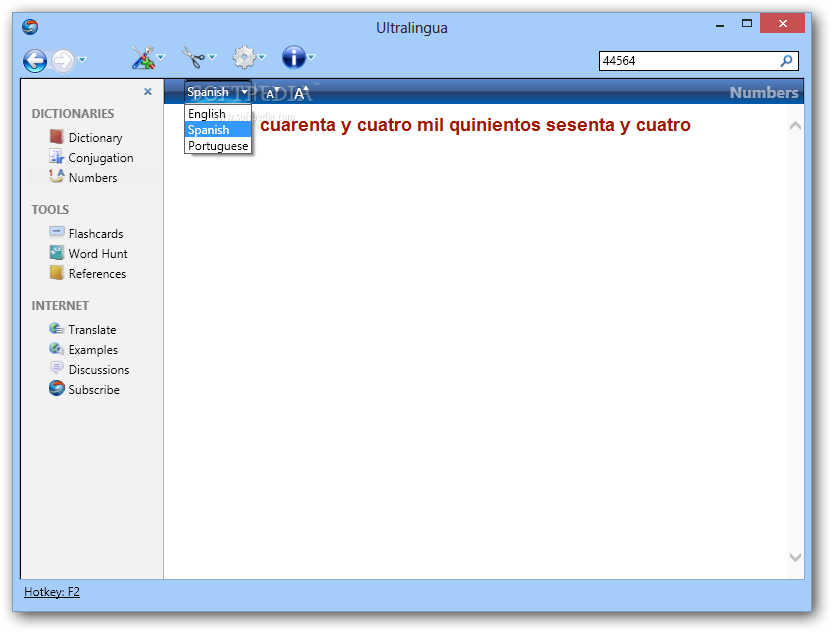Click the blue info icon
Screen dimensions: 832x632
tap(293, 57)
